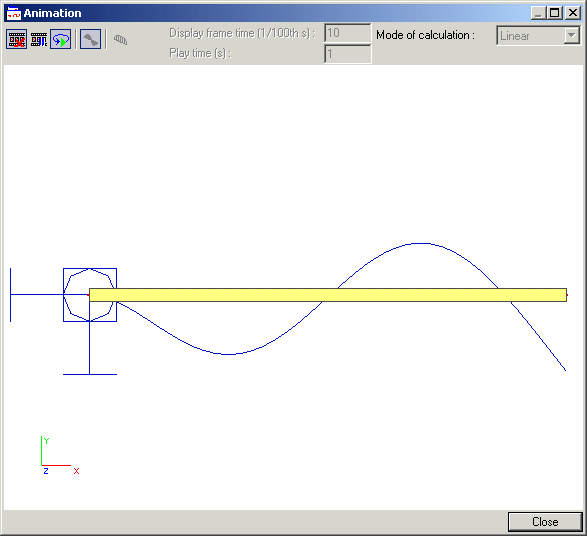Click the Display frame time input field
587x536 pixels.
pyautogui.click(x=347, y=33)
